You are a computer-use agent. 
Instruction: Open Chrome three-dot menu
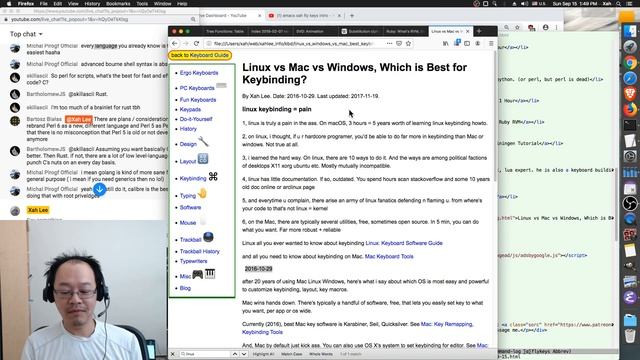(556, 27)
